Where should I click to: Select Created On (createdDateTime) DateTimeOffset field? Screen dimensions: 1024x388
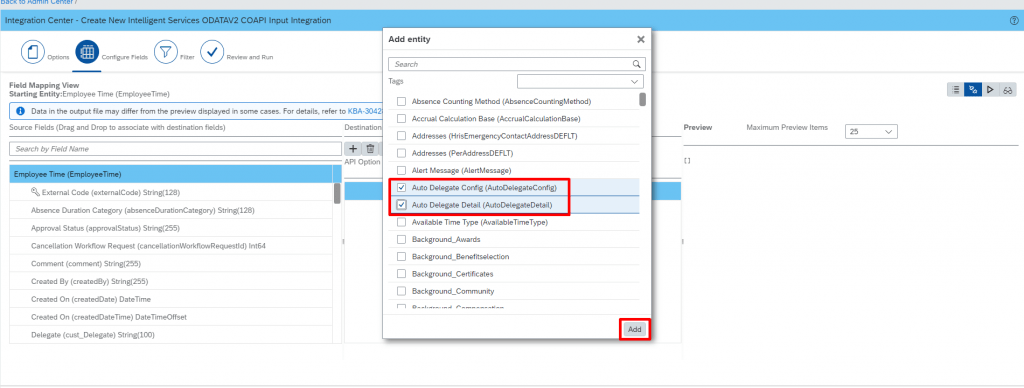(171, 317)
